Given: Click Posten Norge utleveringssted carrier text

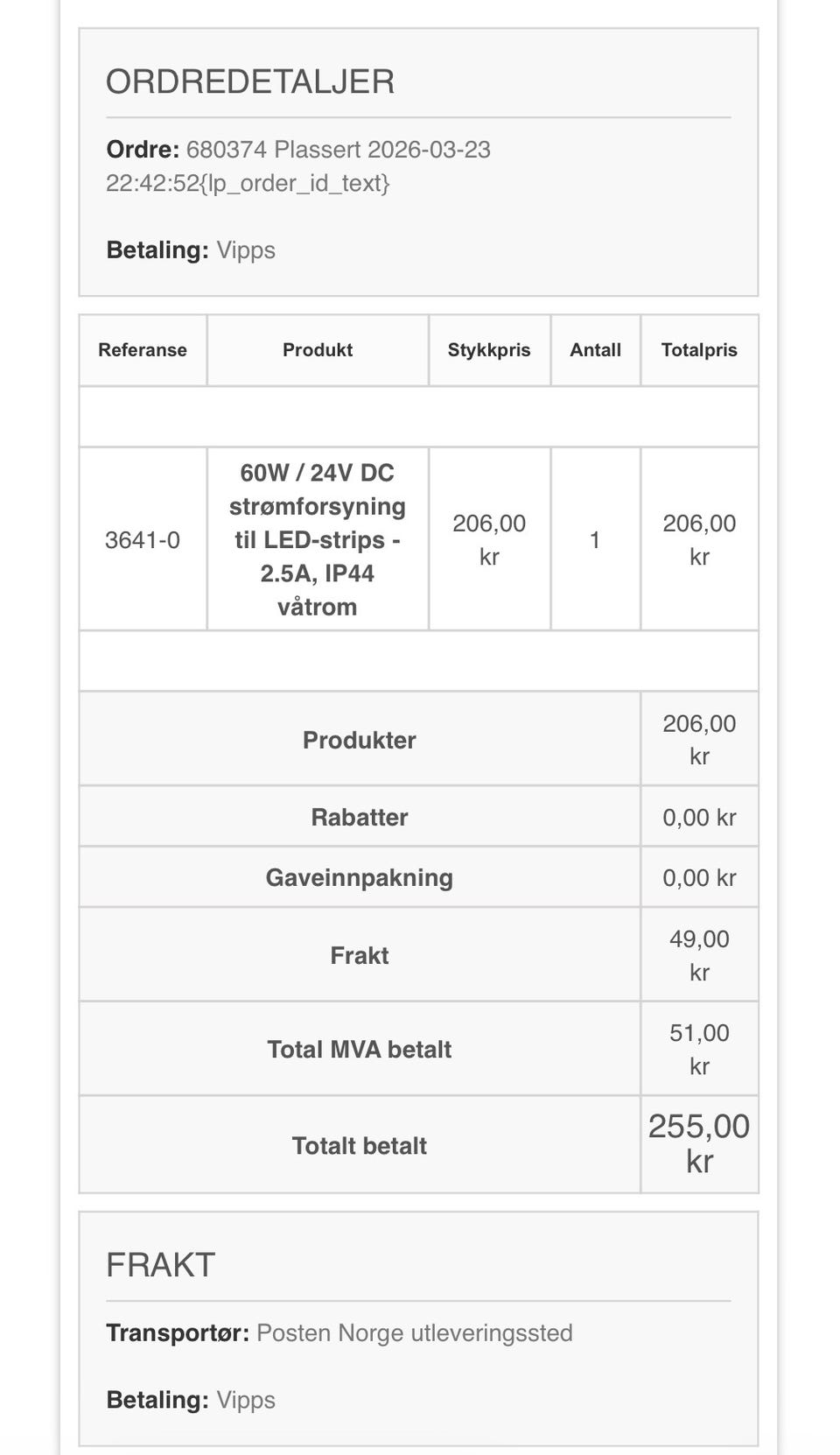Looking at the screenshot, I should [414, 1333].
